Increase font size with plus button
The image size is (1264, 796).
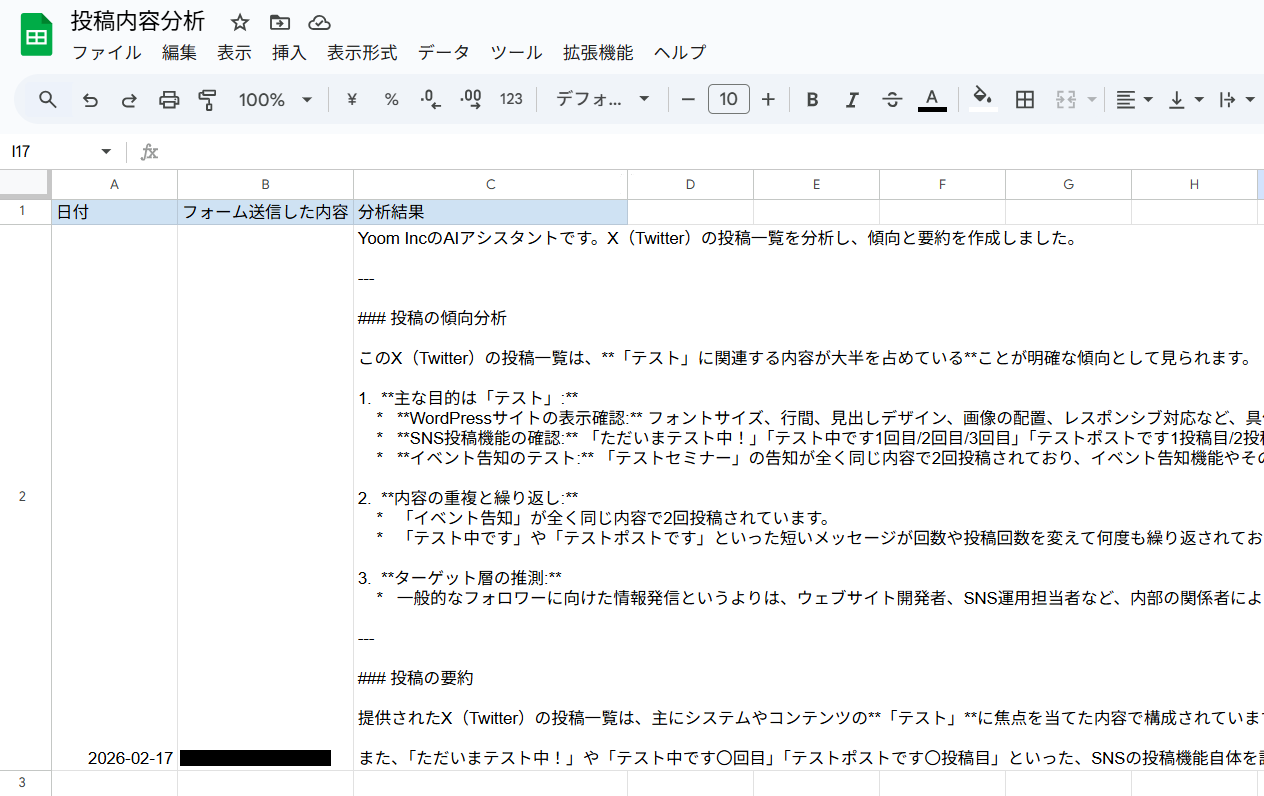pyautogui.click(x=768, y=99)
